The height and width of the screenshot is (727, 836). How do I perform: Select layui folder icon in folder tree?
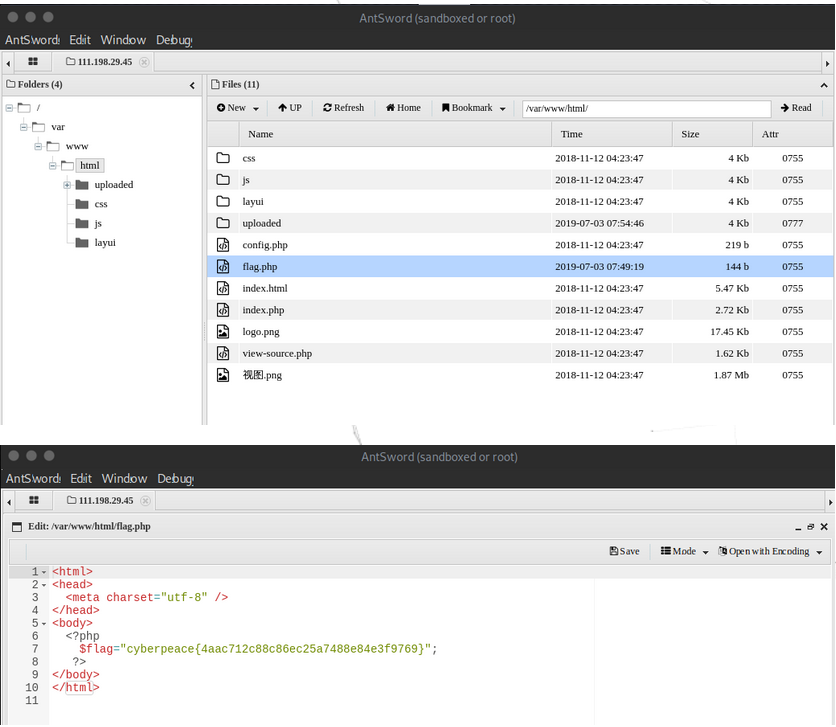click(82, 243)
